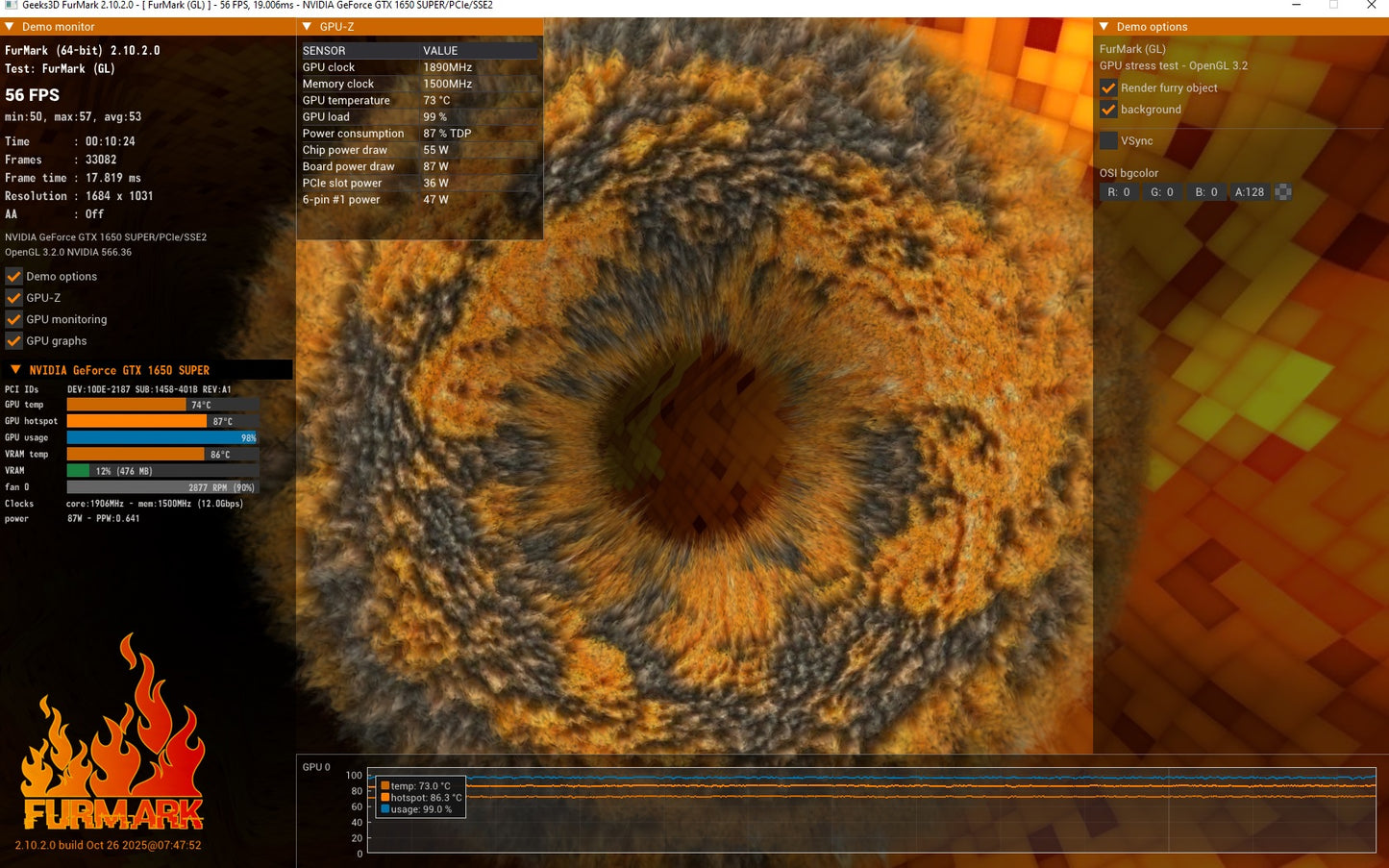Select the PCIe slot power 36 W row
Image resolution: width=1389 pixels, height=868 pixels.
419,183
